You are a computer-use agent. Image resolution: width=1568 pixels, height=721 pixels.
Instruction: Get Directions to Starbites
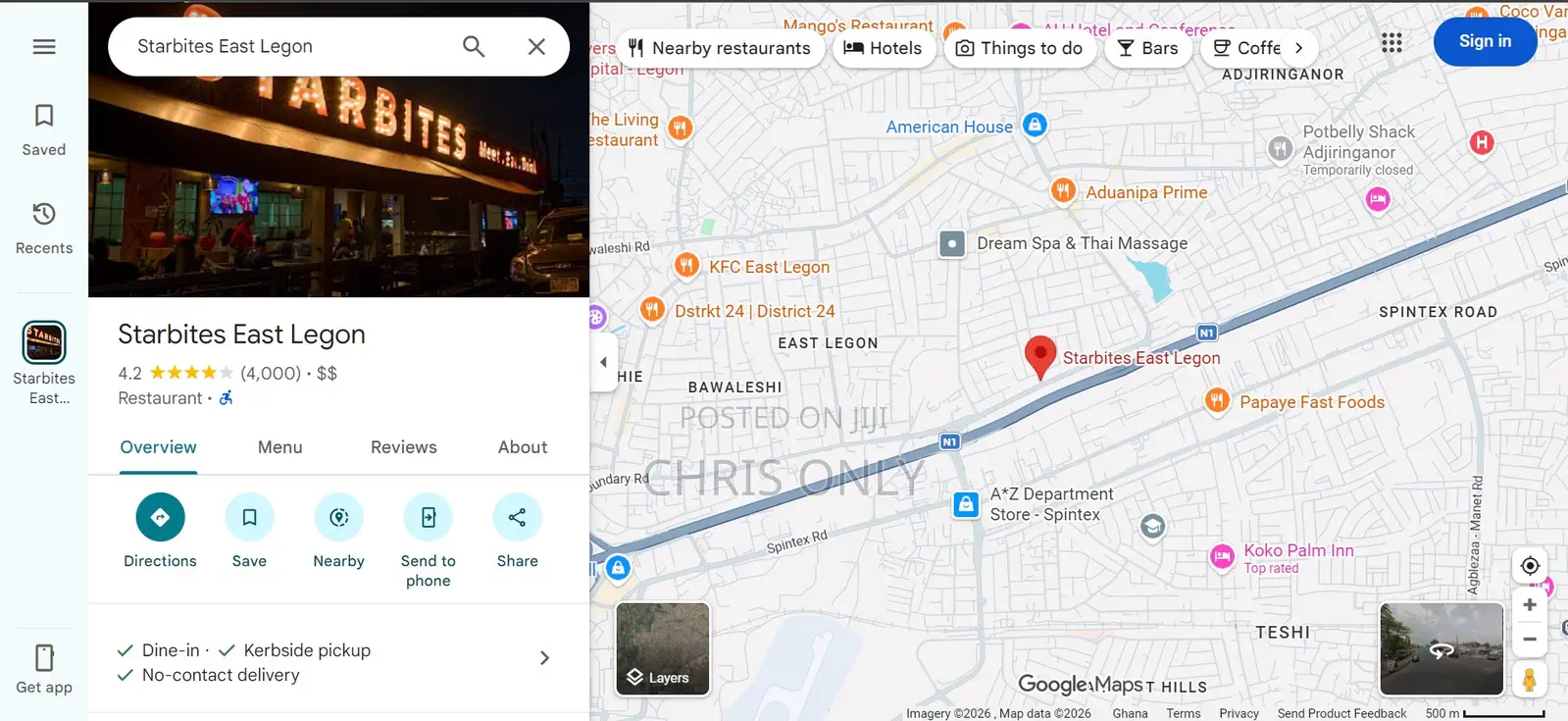[x=160, y=531]
